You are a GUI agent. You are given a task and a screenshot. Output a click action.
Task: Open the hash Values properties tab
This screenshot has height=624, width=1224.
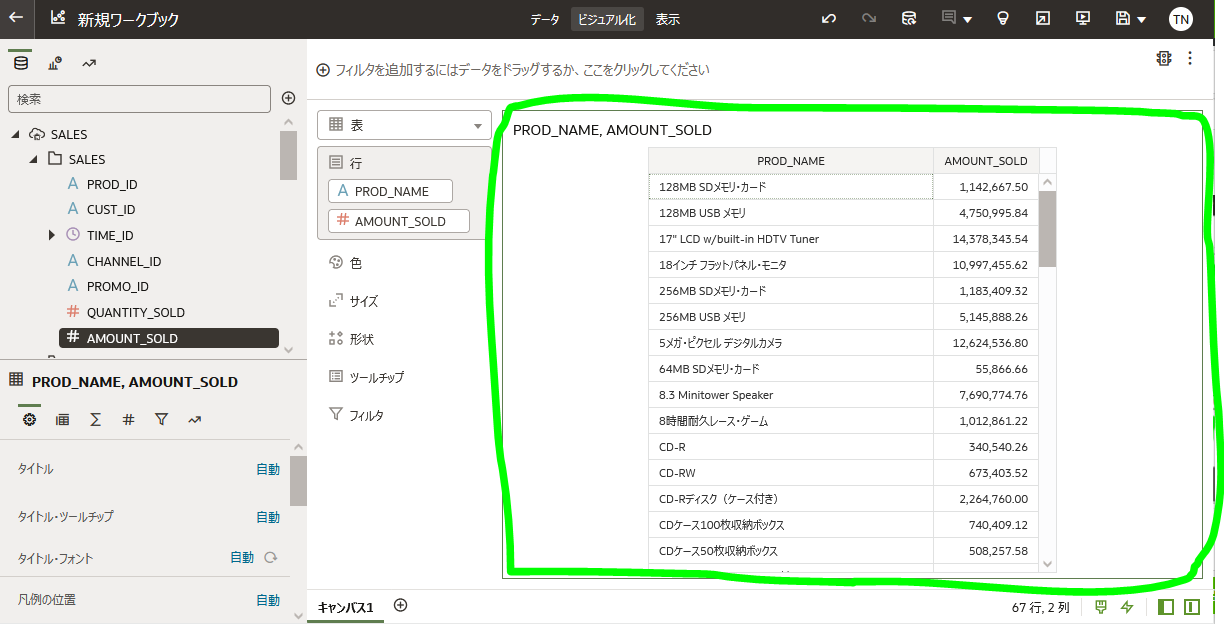click(128, 420)
